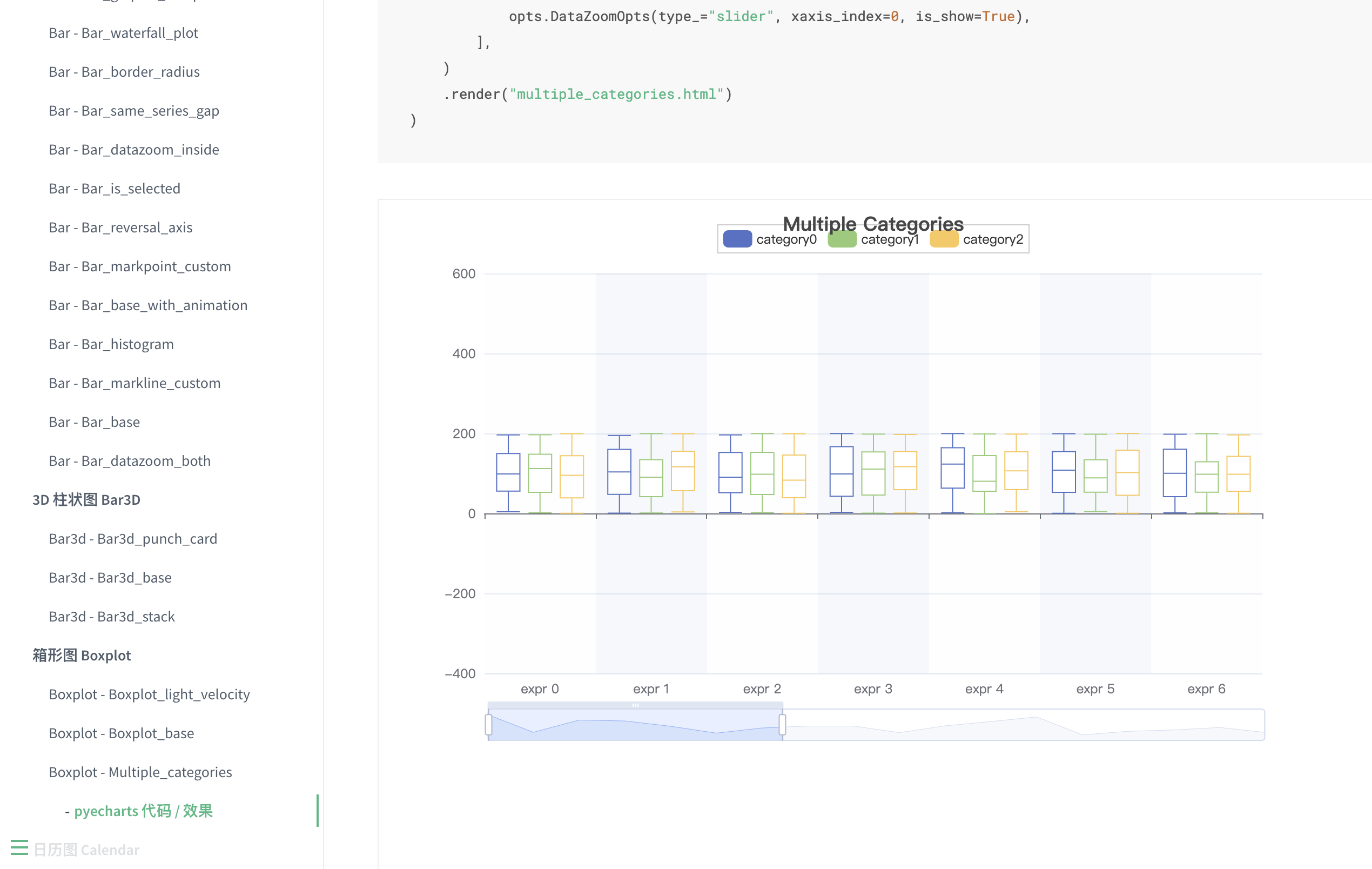Go to pyecharts 代码 / 效果 anchor
The height and width of the screenshot is (869, 1372).
pos(143,810)
